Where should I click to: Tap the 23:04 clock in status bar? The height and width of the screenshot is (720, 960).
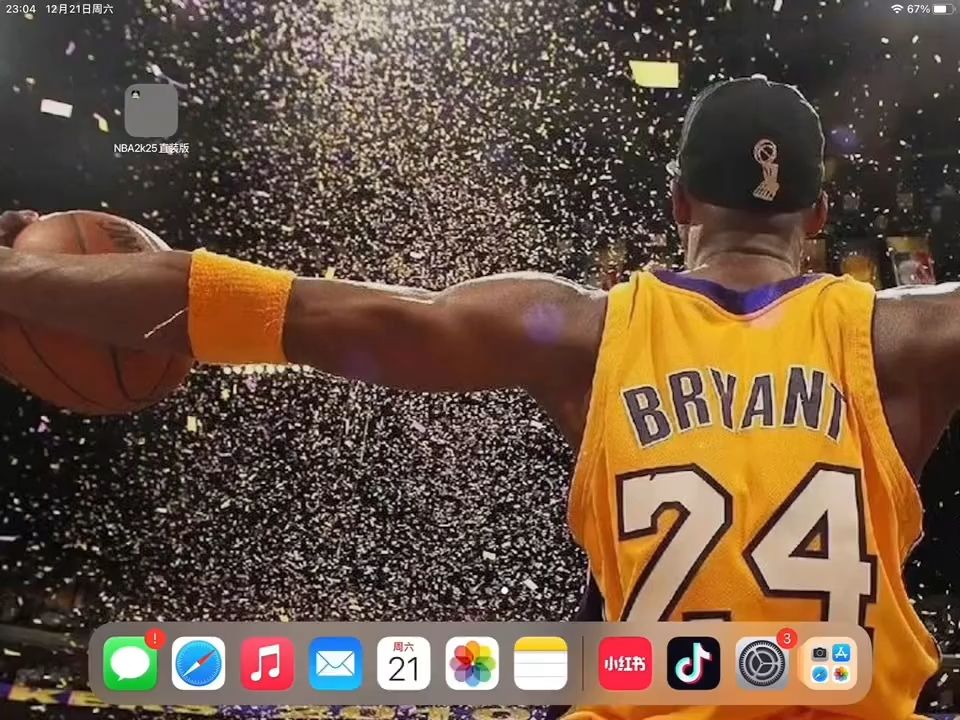coord(20,9)
